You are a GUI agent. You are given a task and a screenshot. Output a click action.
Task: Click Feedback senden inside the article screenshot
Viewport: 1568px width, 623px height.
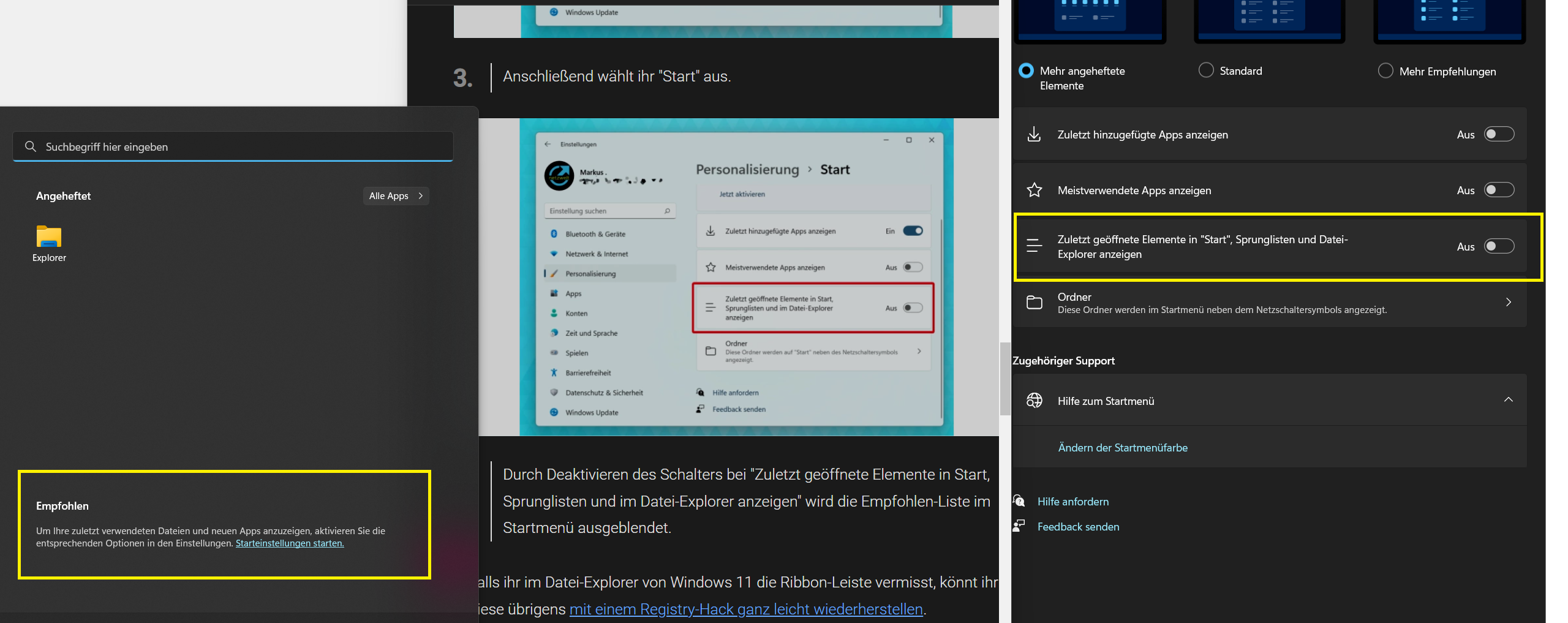coord(739,409)
